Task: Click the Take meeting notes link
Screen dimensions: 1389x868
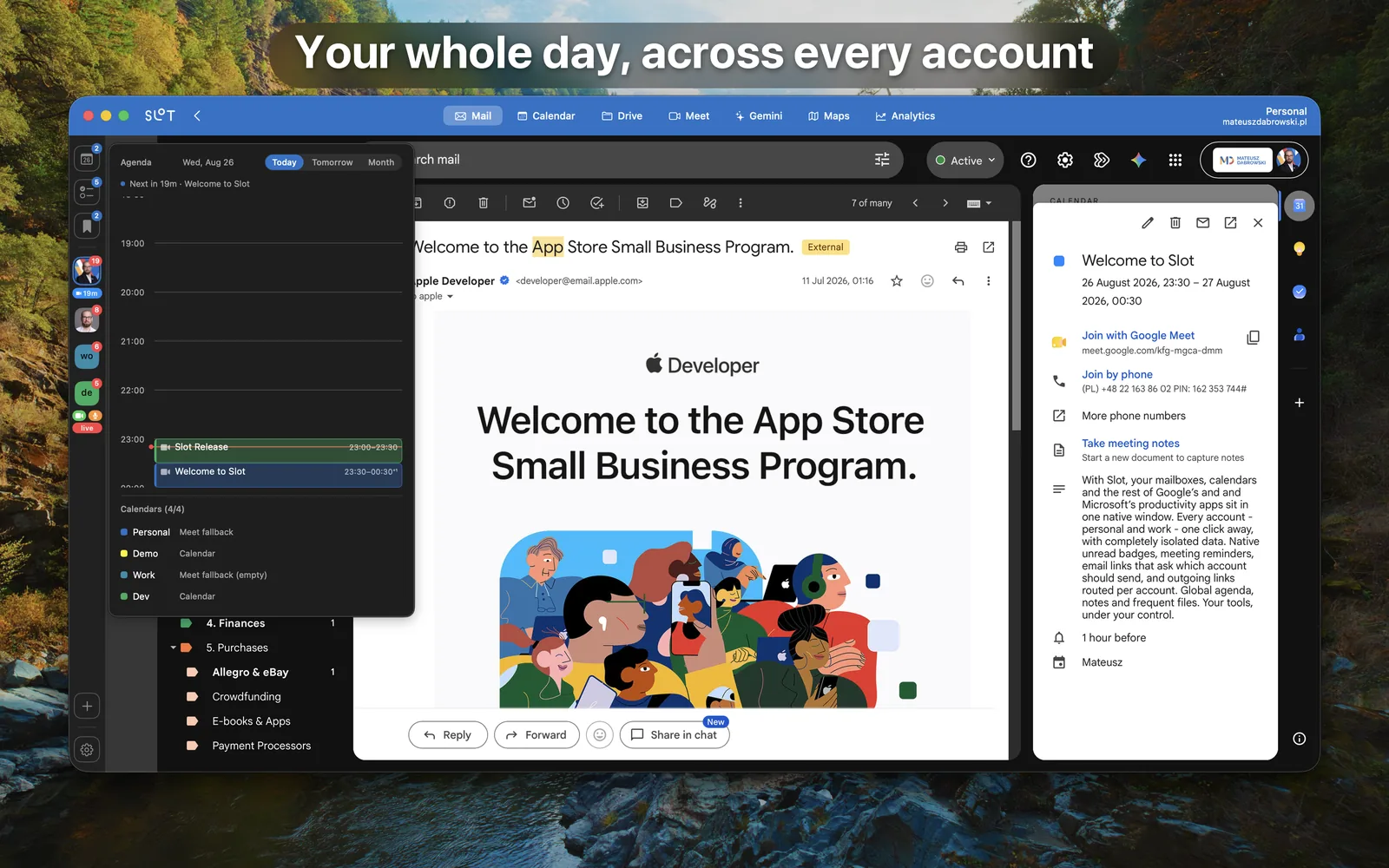Action: pyautogui.click(x=1130, y=444)
